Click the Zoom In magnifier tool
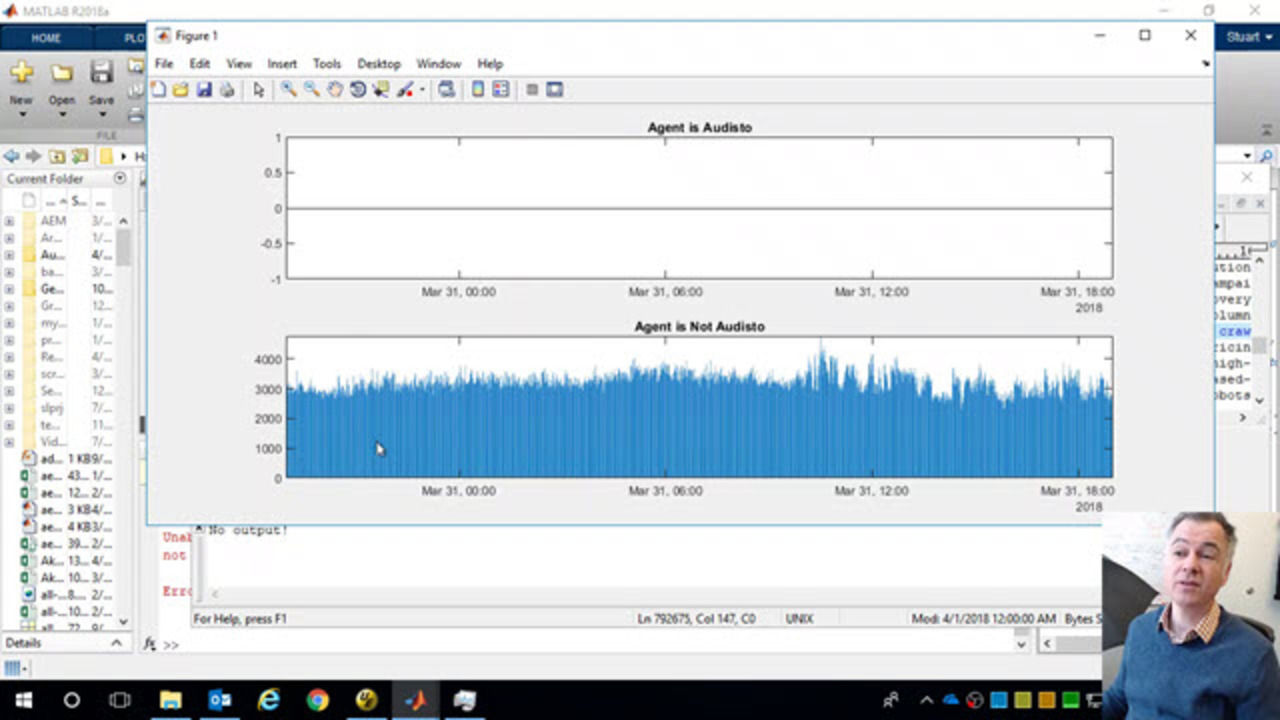Viewport: 1280px width, 720px height. click(288, 90)
